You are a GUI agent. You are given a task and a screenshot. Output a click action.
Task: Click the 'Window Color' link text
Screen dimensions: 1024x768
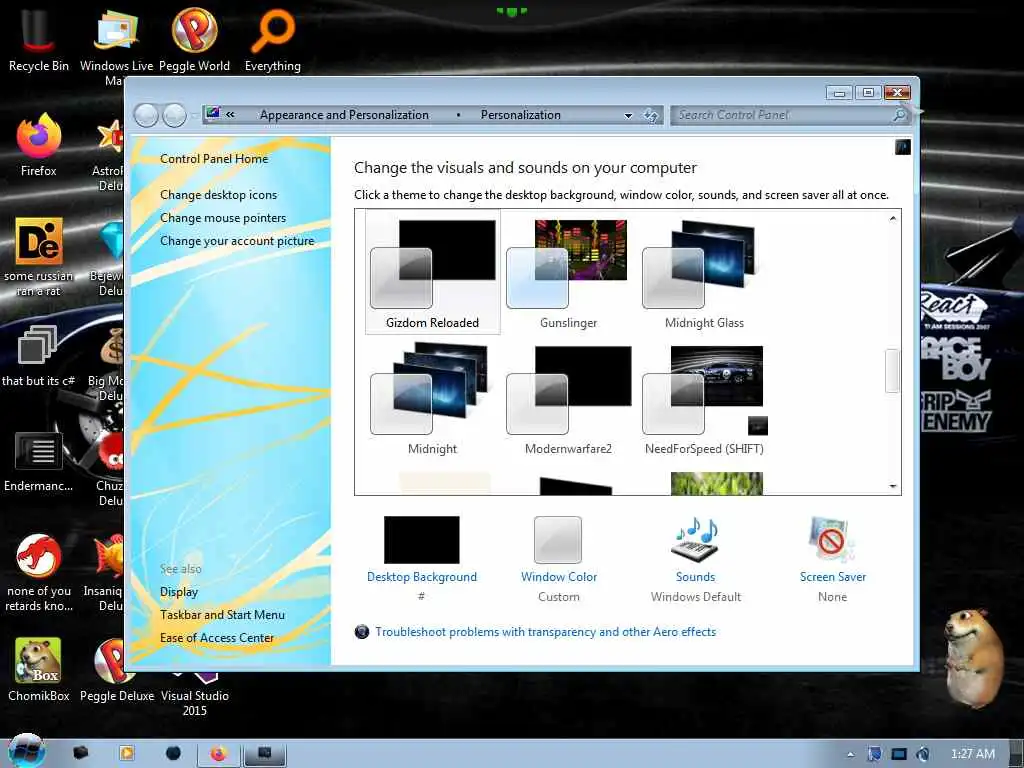559,577
